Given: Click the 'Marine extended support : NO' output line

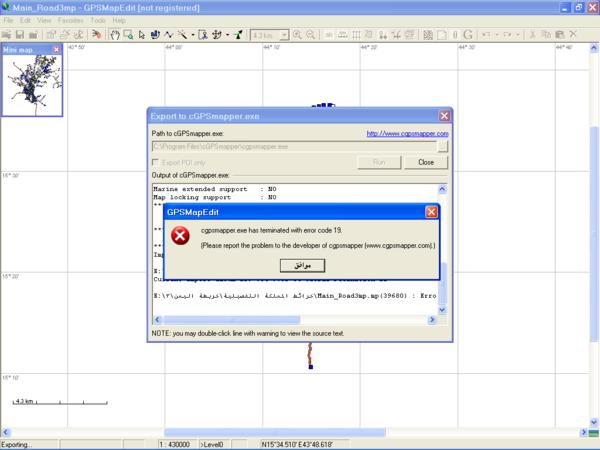Looking at the screenshot, I should pos(215,189).
